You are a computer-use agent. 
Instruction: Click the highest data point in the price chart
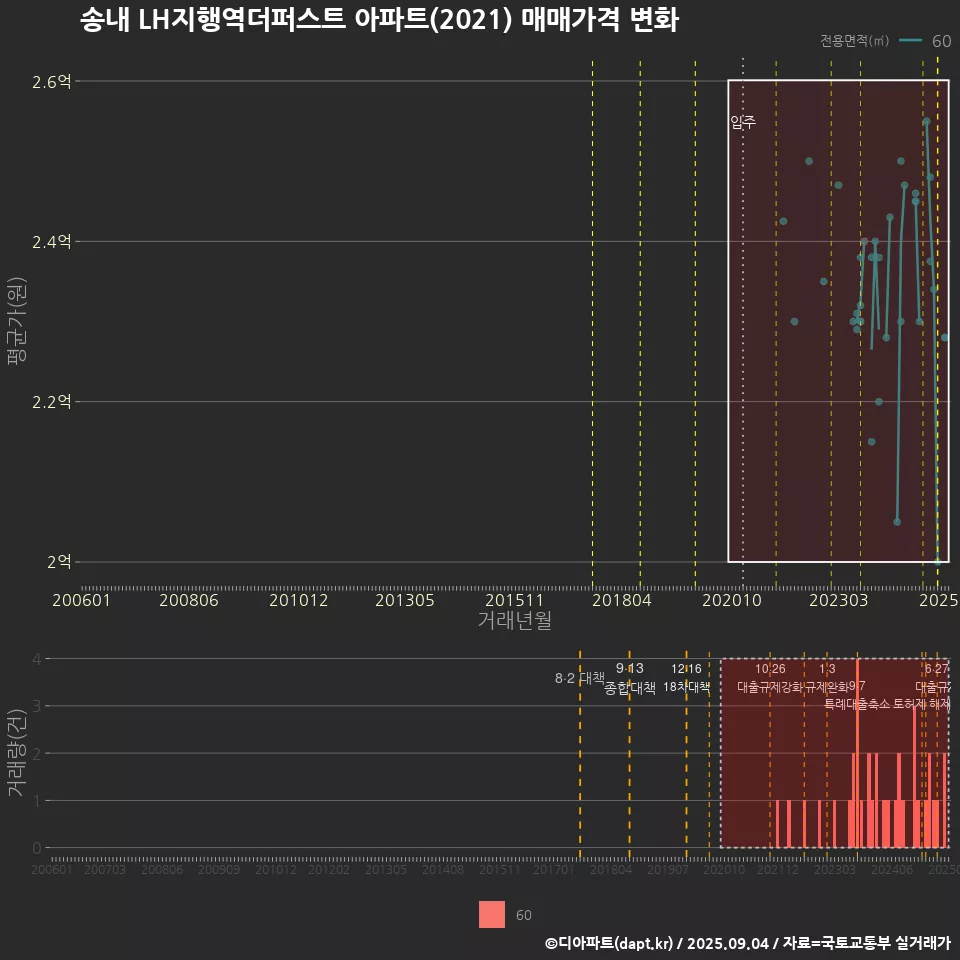tap(926, 121)
